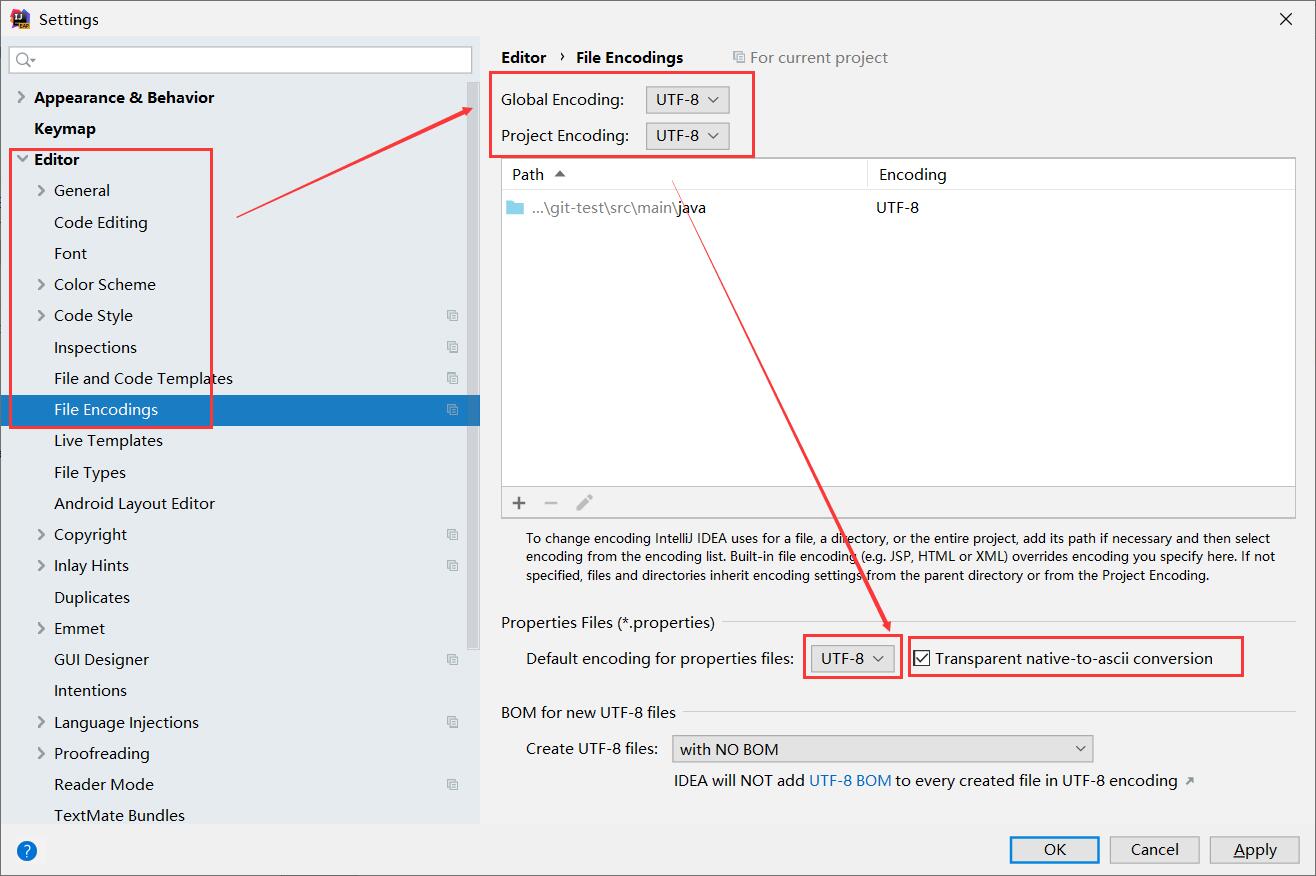The height and width of the screenshot is (876, 1316).
Task: Open the TextMate Bundles page
Action: tap(119, 815)
